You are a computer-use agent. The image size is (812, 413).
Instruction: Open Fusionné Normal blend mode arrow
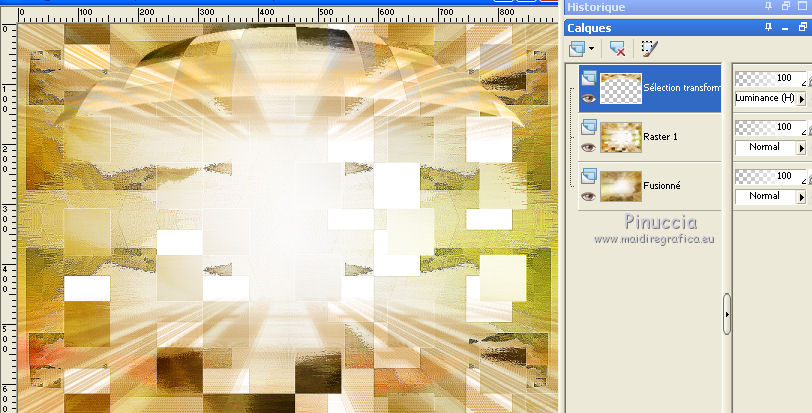[802, 197]
